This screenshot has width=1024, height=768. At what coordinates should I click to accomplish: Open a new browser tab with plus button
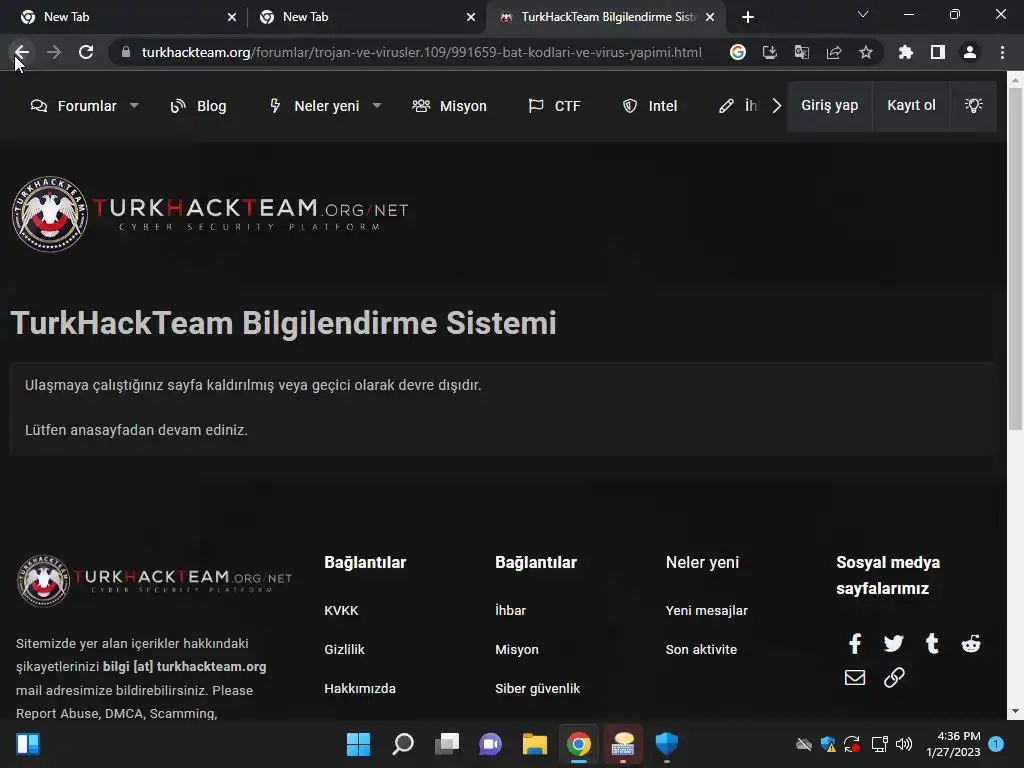point(748,17)
